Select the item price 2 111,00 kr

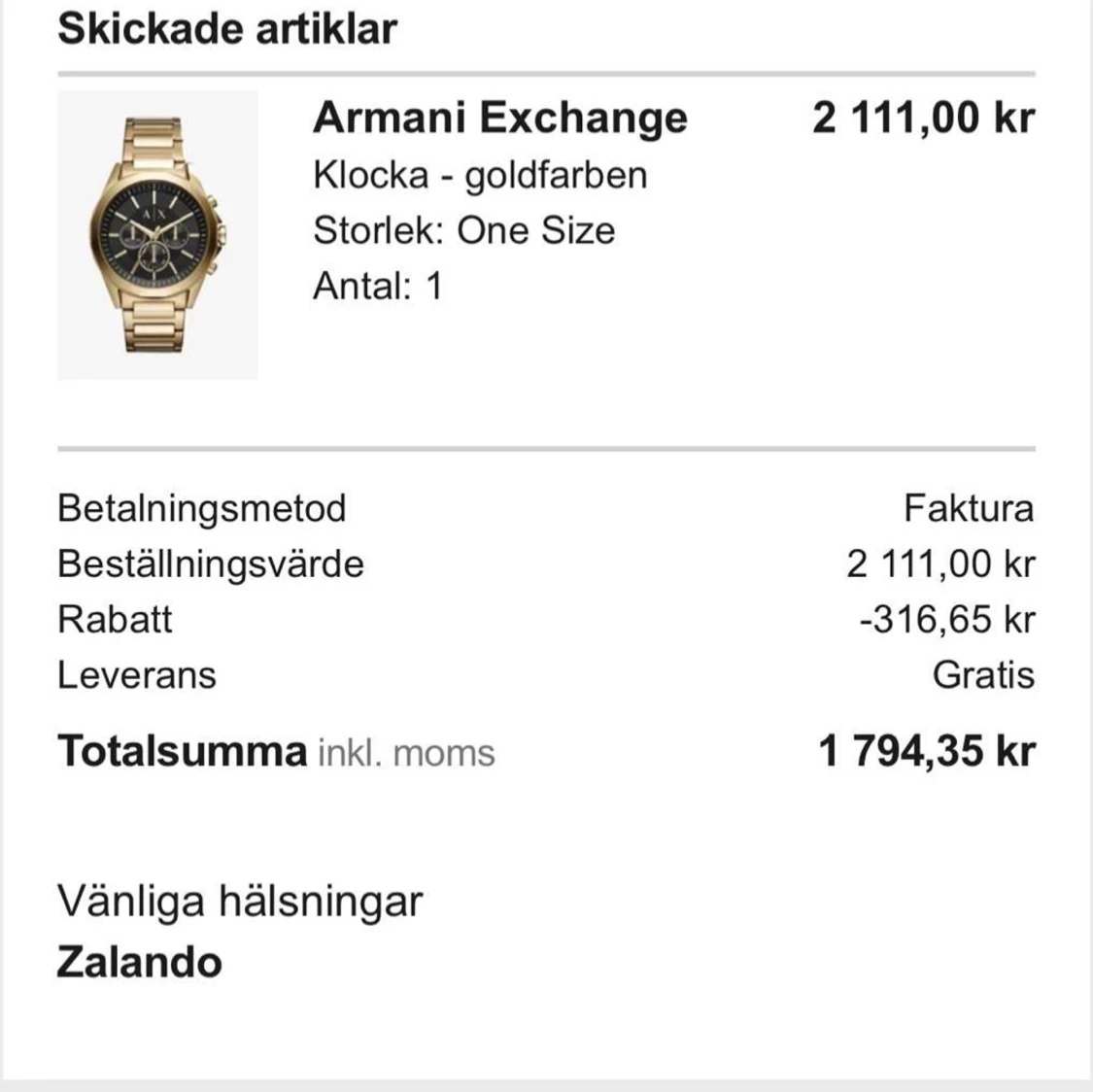[x=924, y=118]
